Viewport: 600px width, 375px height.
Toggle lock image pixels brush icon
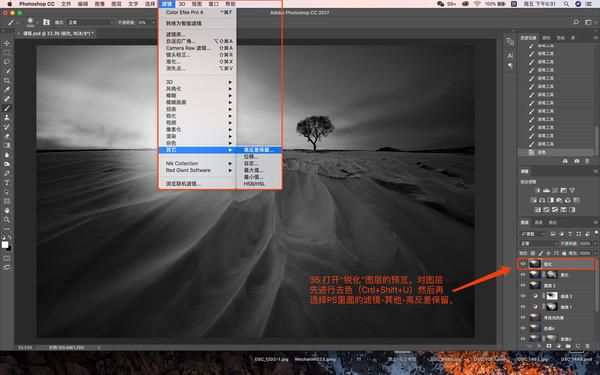coord(541,253)
